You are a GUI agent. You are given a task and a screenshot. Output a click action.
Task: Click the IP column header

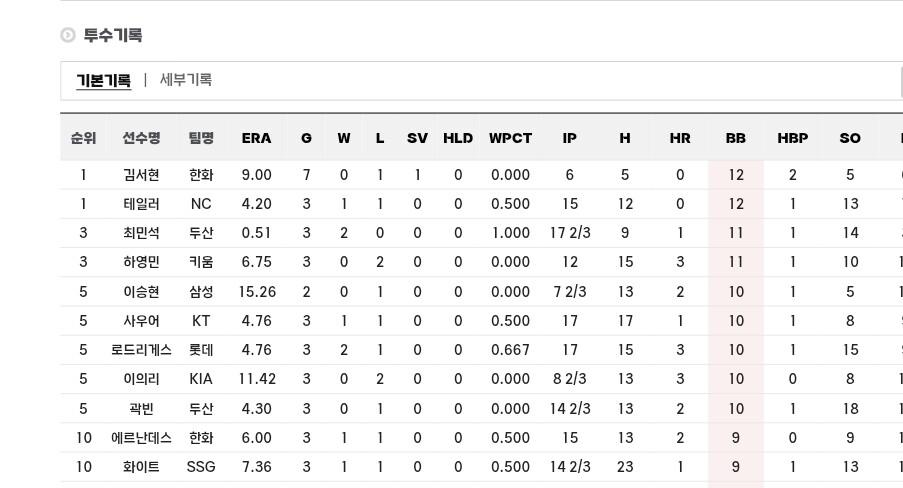click(569, 138)
